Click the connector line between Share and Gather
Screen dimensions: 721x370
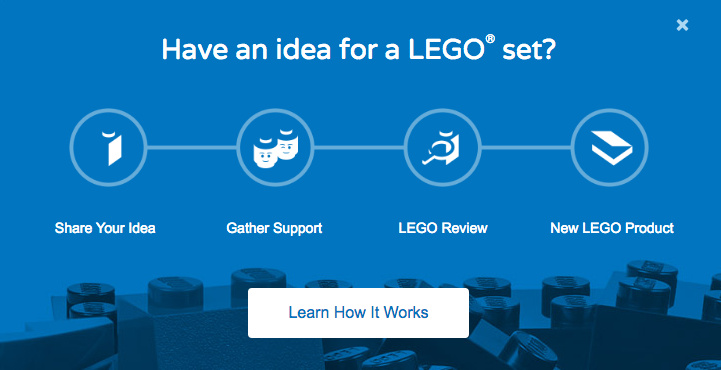[192, 148]
